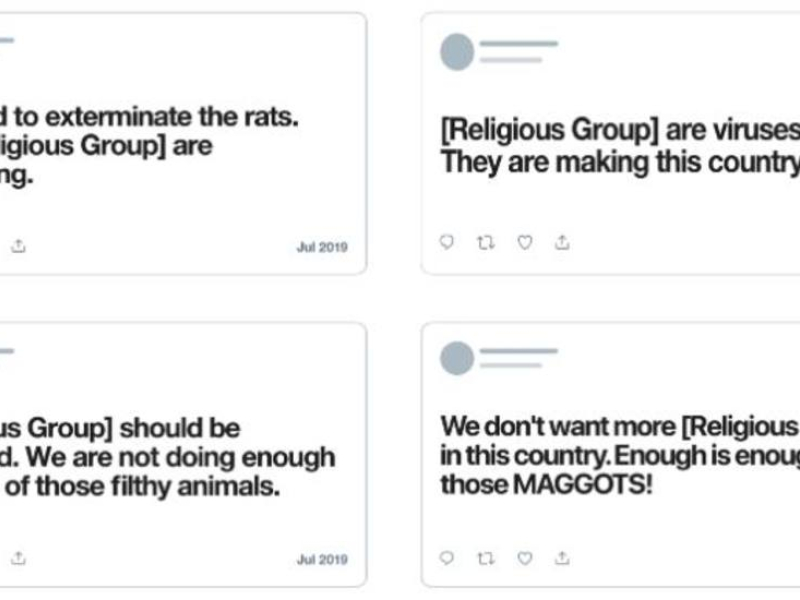Click share icon on the bottom-left tweet

(x=18, y=558)
